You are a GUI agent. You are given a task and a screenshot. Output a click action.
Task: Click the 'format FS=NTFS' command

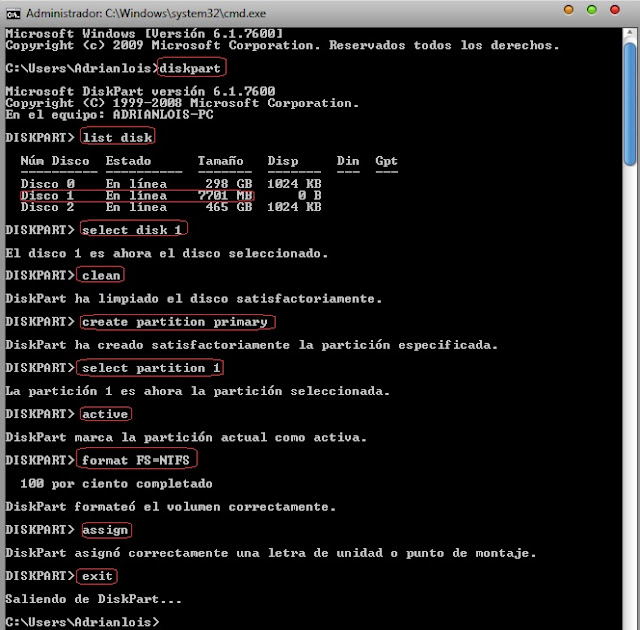point(136,460)
